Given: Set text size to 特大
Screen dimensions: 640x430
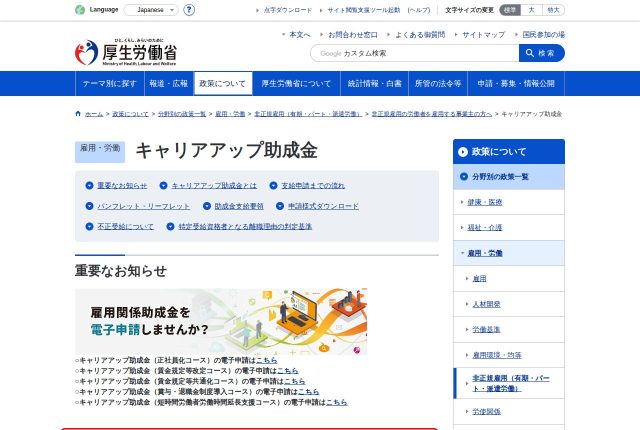Looking at the screenshot, I should [553, 10].
